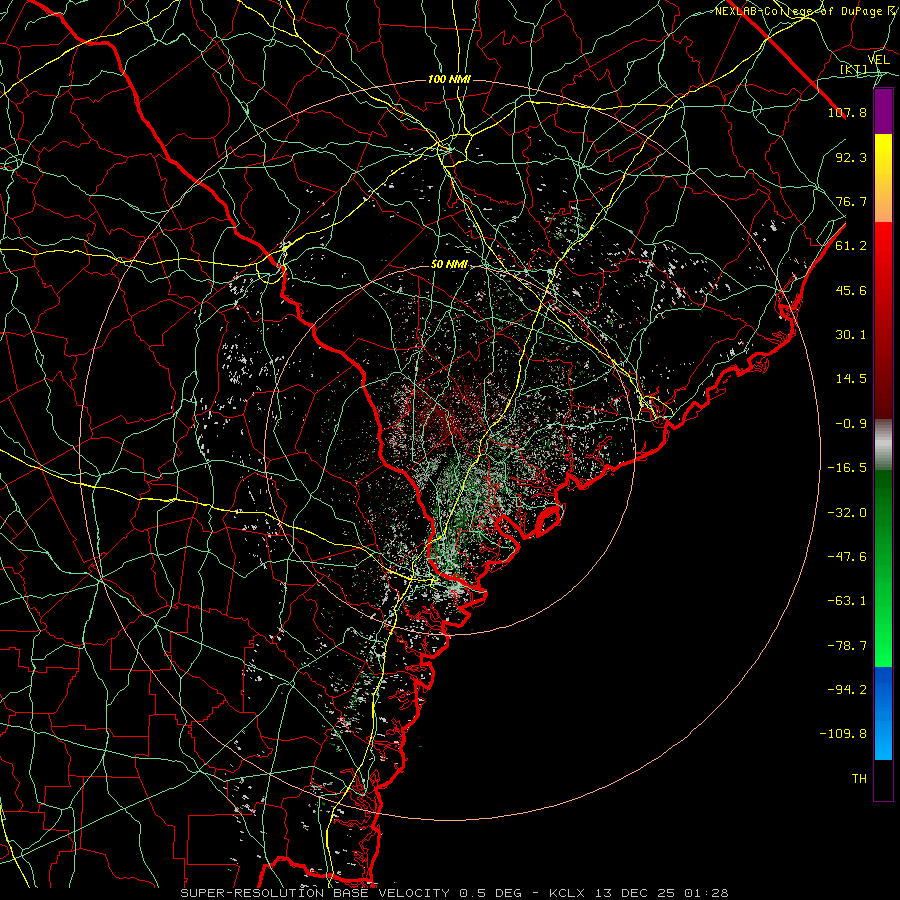Click the 107.8 value on the velocity scale
This screenshot has width=900, height=900.
click(847, 112)
